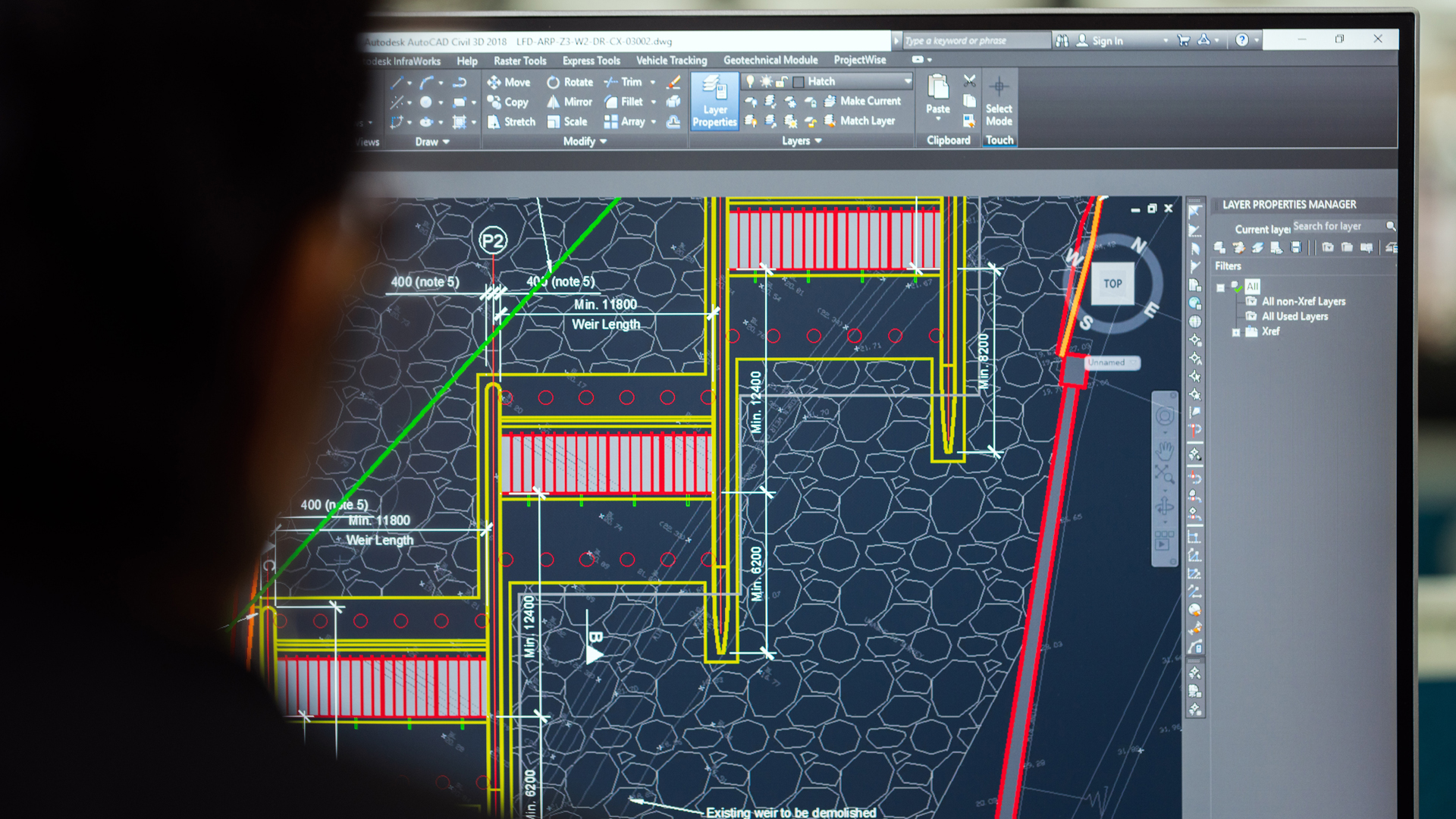Open the Fillet flyout arrow
Viewport: 1456px width, 819px height.
point(653,102)
